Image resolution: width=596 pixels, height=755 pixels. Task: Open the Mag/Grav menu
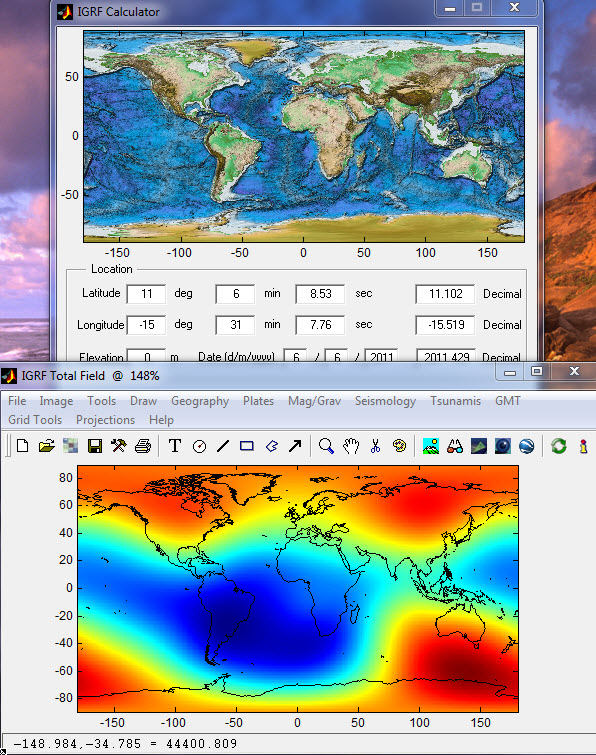pyautogui.click(x=314, y=401)
